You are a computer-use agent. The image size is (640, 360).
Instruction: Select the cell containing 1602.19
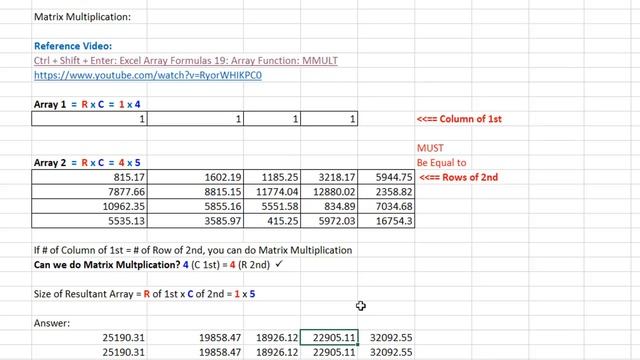coord(195,177)
